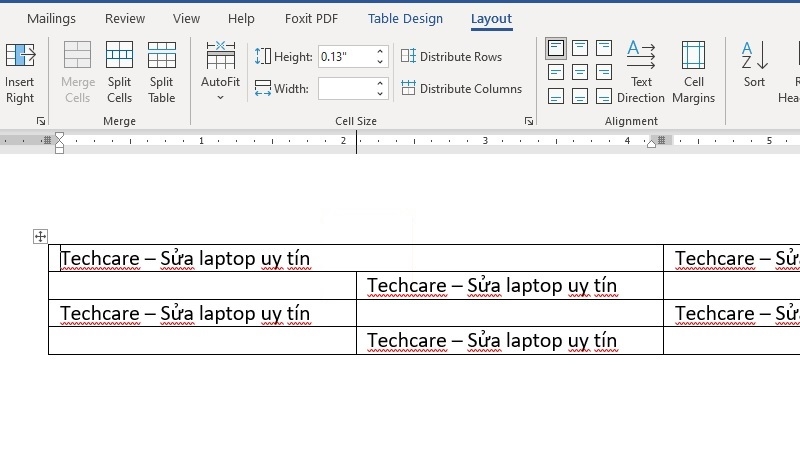The width and height of the screenshot is (800, 450).
Task: Open the Split Cells dialog
Action: [119, 72]
